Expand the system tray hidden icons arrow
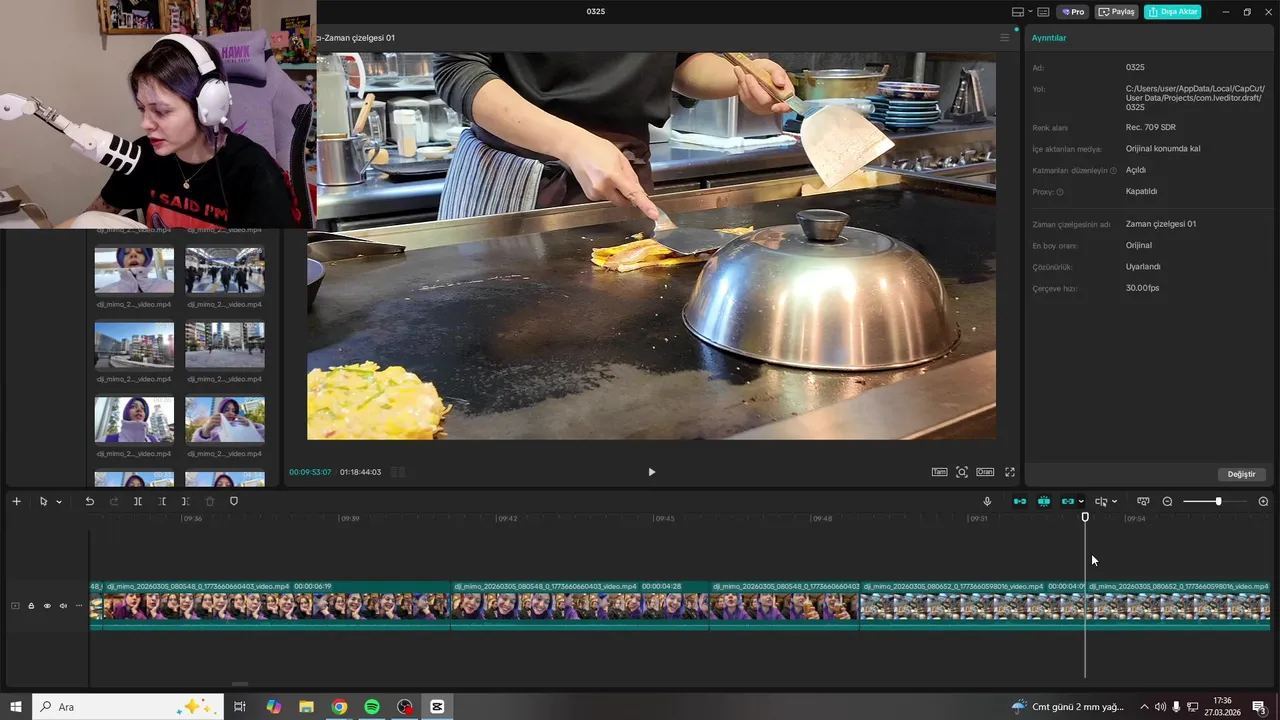Image resolution: width=1280 pixels, height=720 pixels. click(1144, 707)
